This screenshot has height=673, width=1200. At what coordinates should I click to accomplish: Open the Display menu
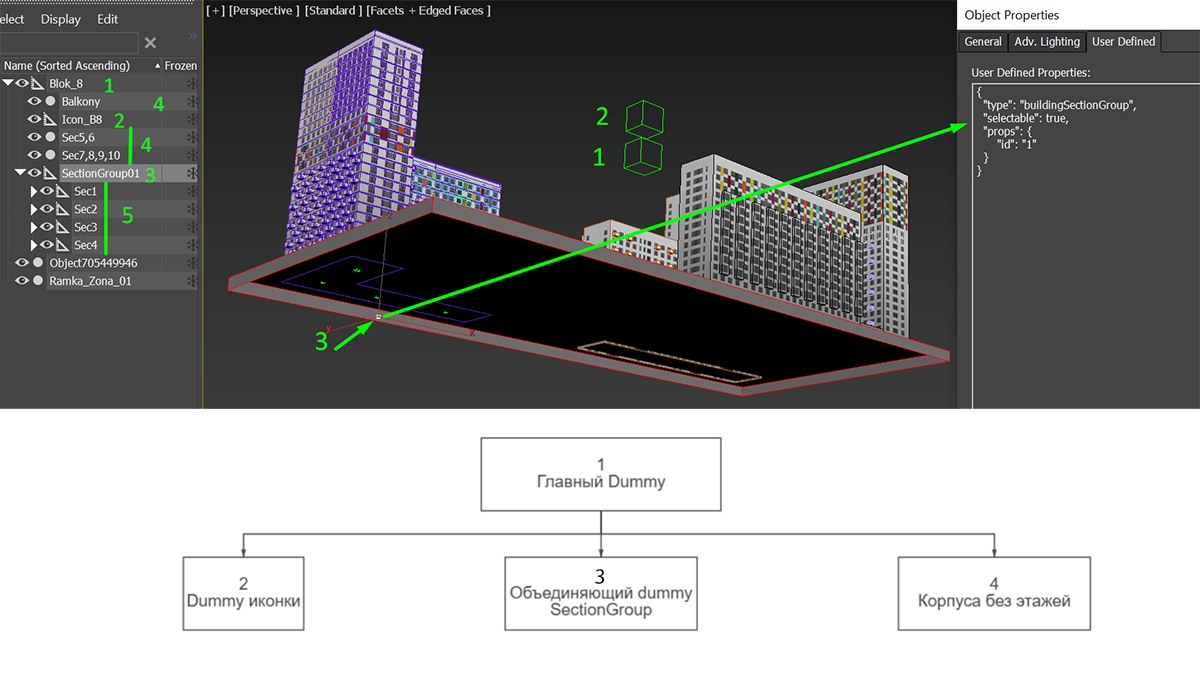tap(61, 19)
